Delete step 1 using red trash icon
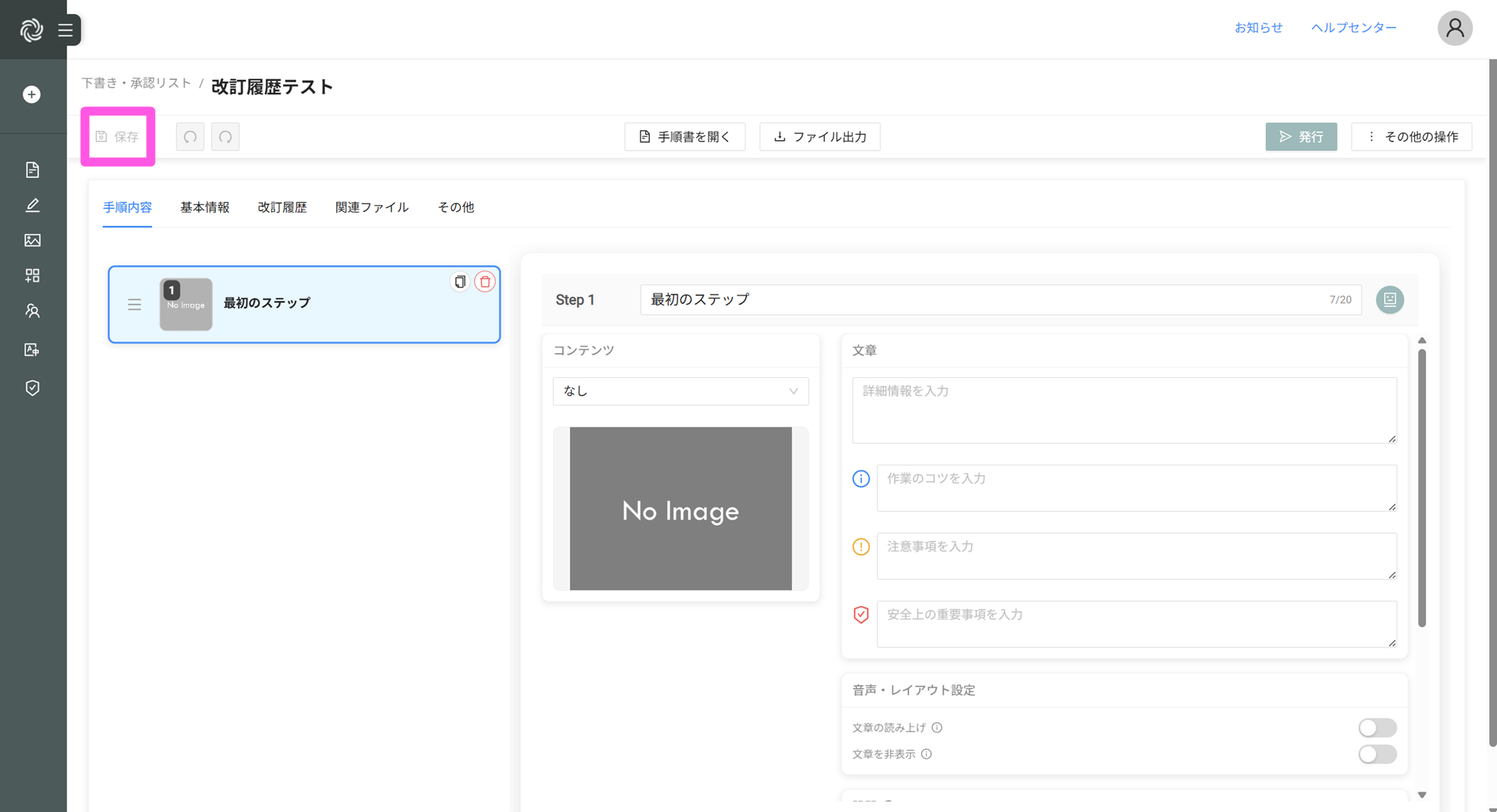 pyautogui.click(x=485, y=281)
